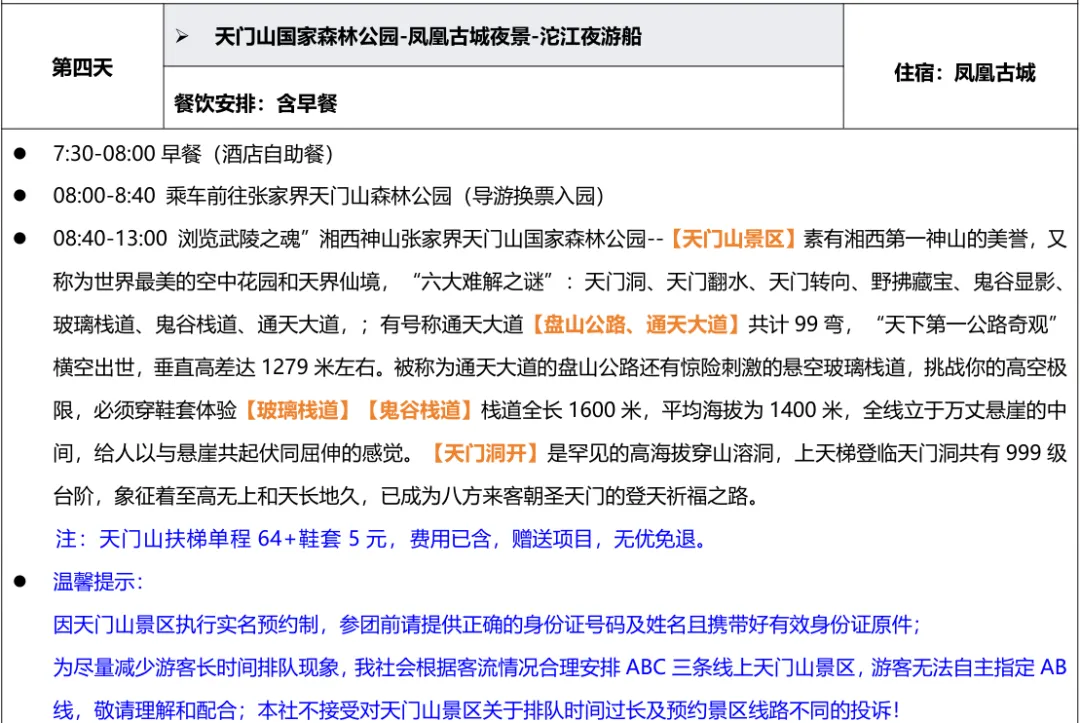The height and width of the screenshot is (723, 1080).
Task: Click the line 因天门山景区执行实名预约制
Action: 486,625
